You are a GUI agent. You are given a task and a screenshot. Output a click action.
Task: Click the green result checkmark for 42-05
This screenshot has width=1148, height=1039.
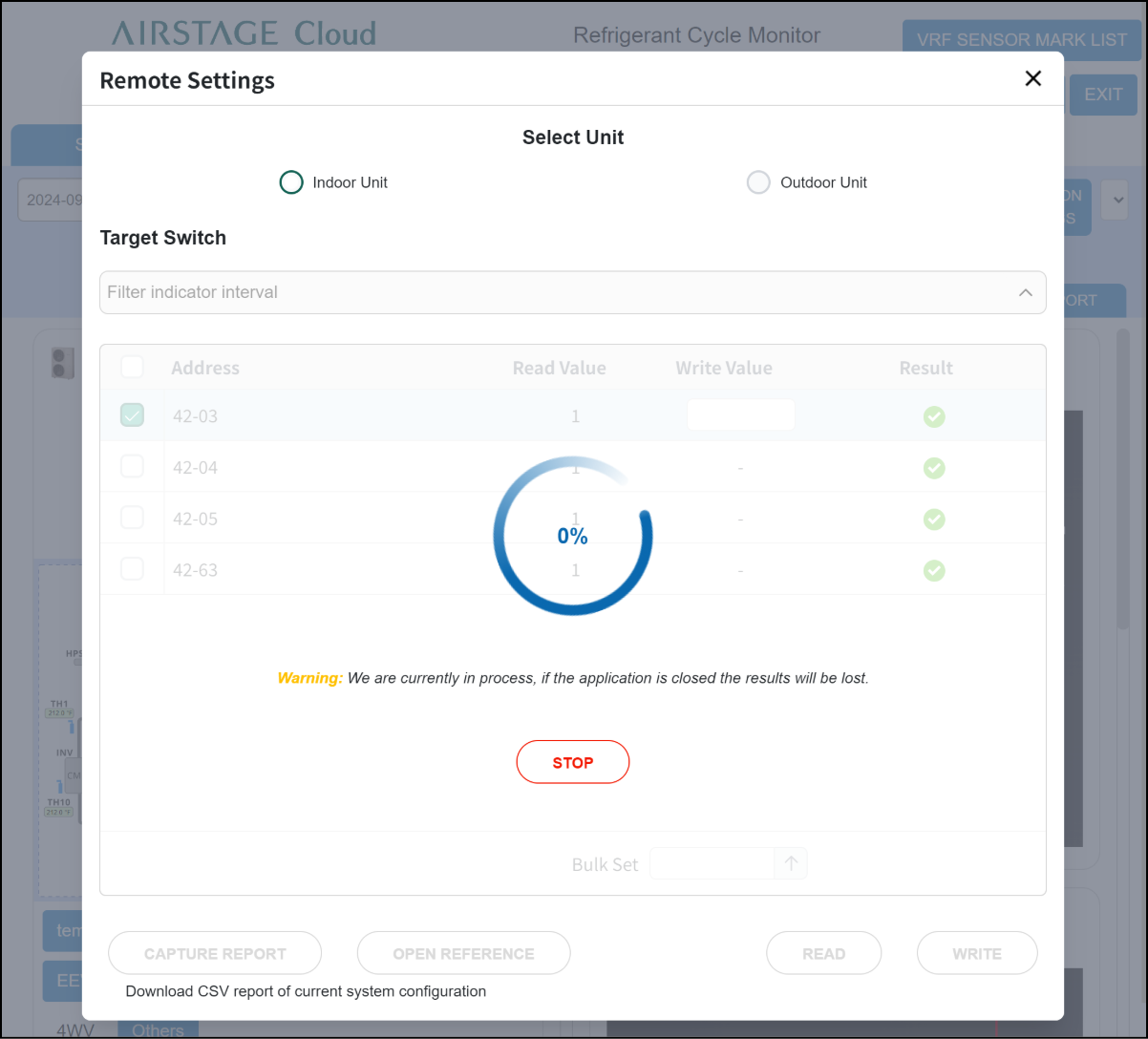934,519
